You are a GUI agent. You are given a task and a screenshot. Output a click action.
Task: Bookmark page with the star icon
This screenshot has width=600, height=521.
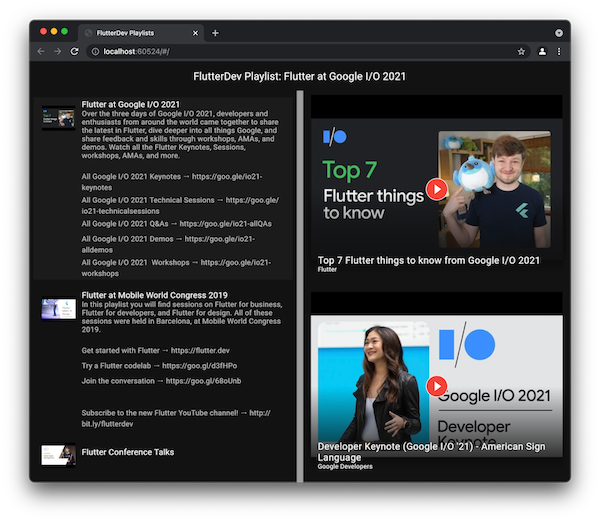tap(521, 51)
